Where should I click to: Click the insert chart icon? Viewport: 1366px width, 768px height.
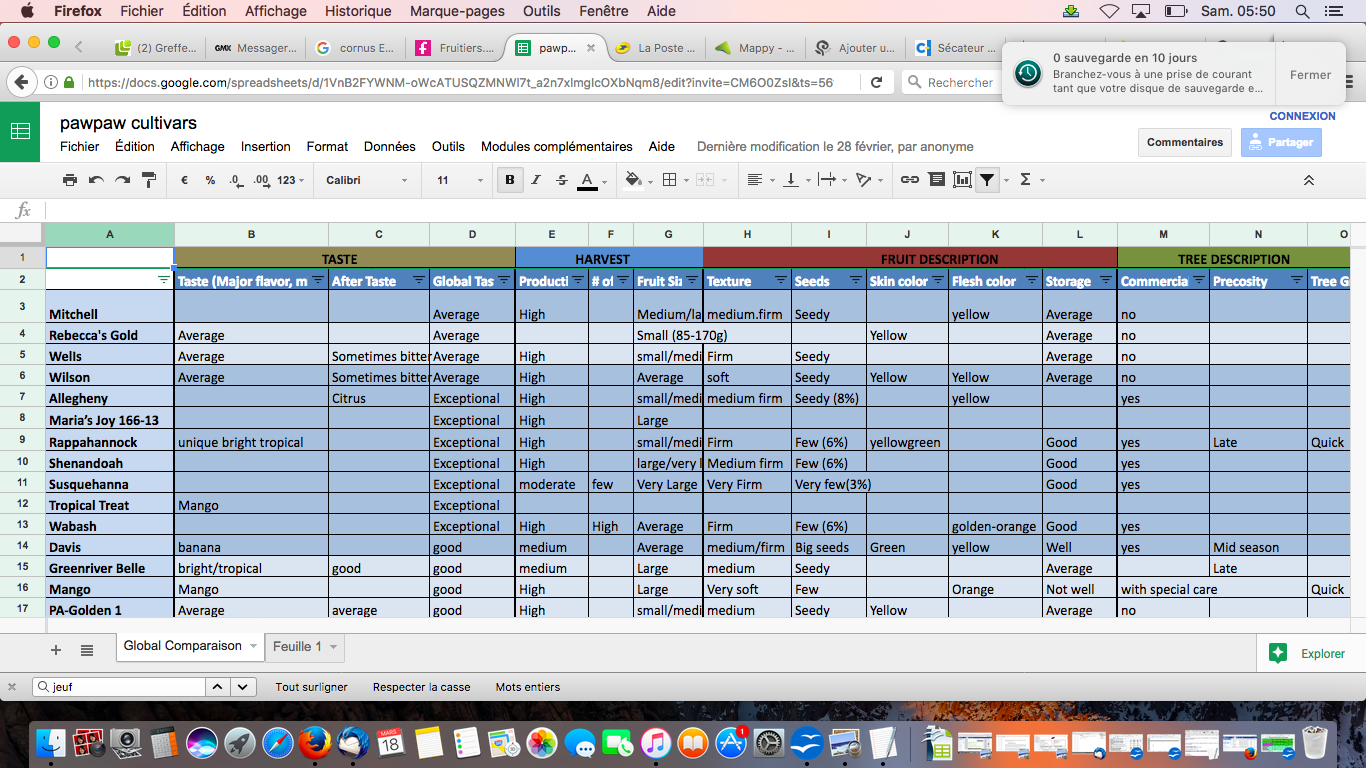962,180
